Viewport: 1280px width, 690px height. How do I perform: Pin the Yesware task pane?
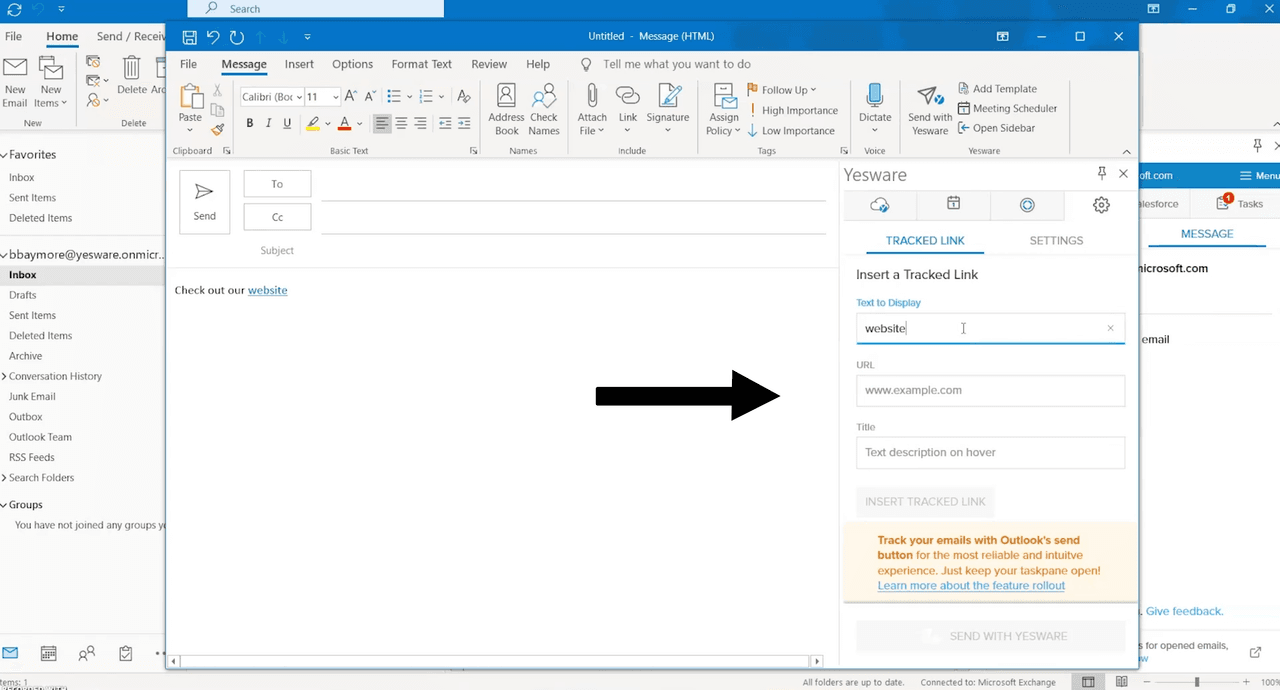(x=1102, y=173)
